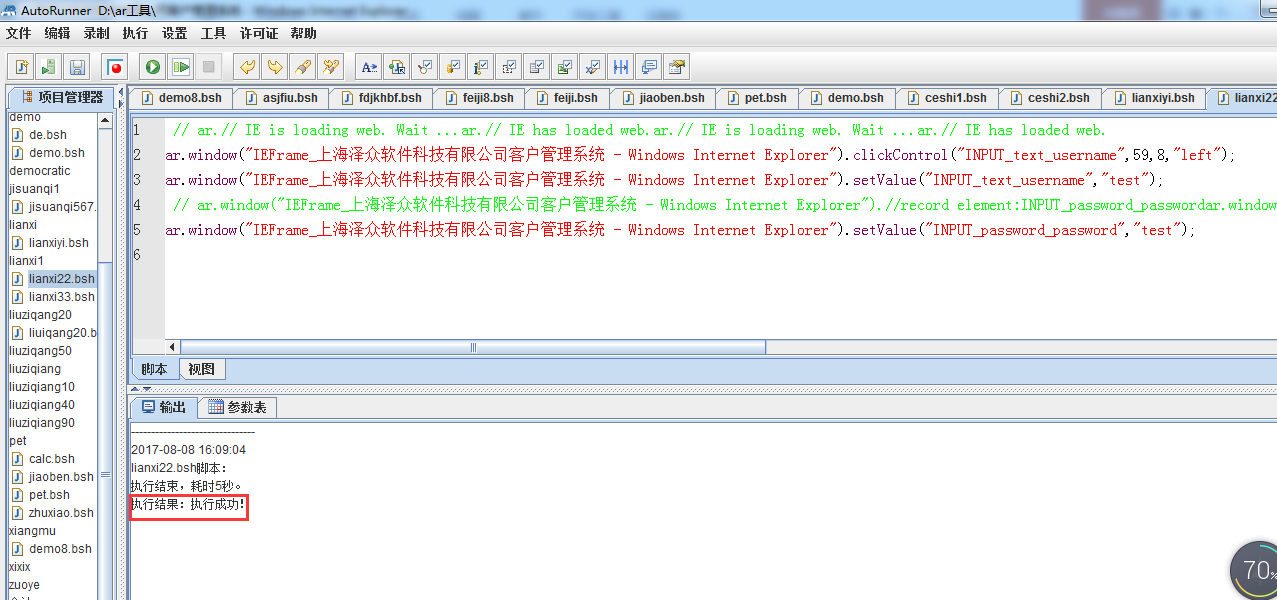Select the democratic folder in the tree
The image size is (1277, 600).
click(40, 170)
